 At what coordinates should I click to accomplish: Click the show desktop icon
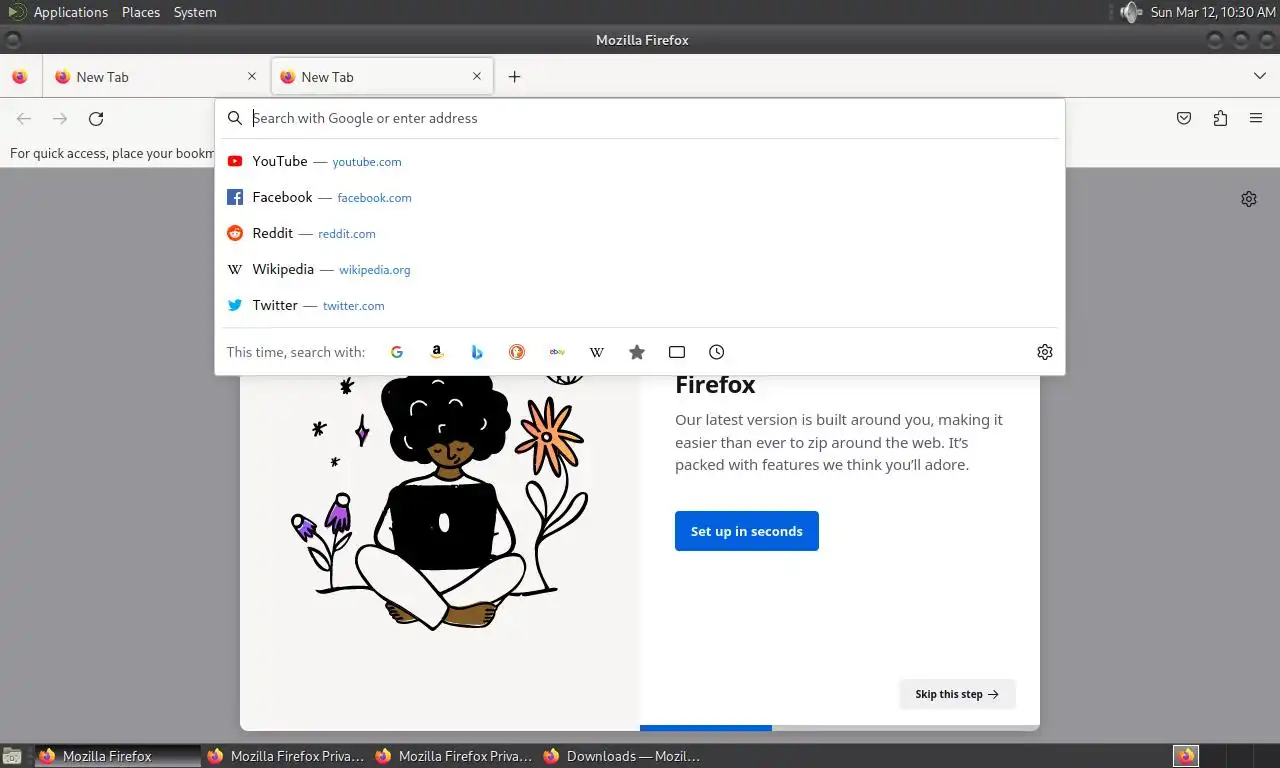pyautogui.click(x=13, y=756)
